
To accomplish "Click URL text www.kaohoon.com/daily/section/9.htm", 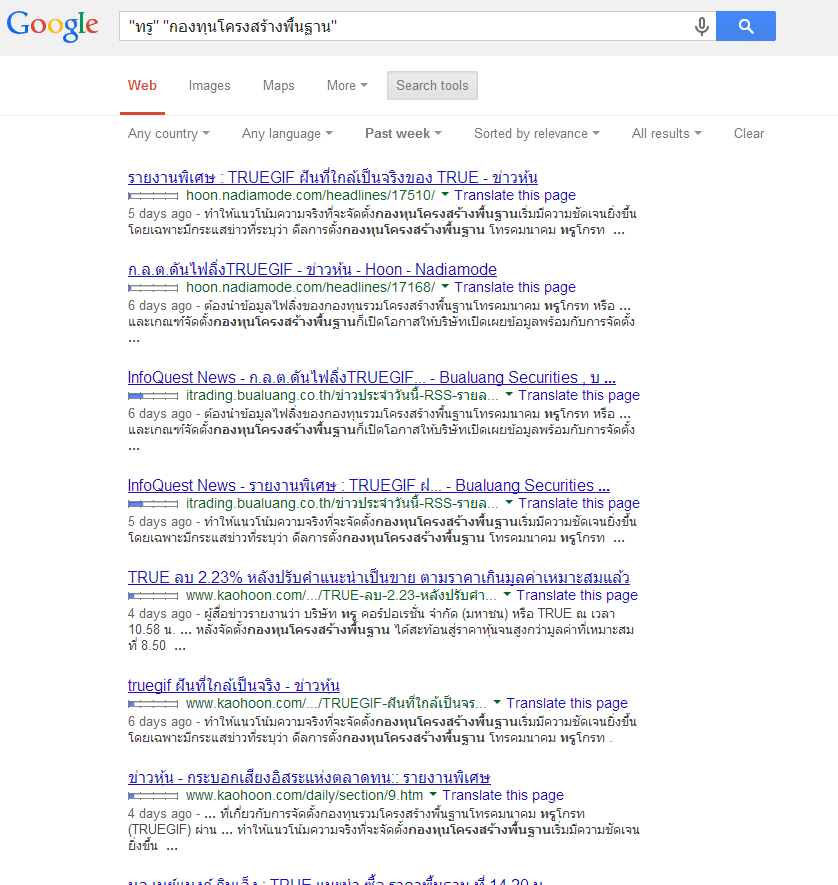I will (304, 795).
